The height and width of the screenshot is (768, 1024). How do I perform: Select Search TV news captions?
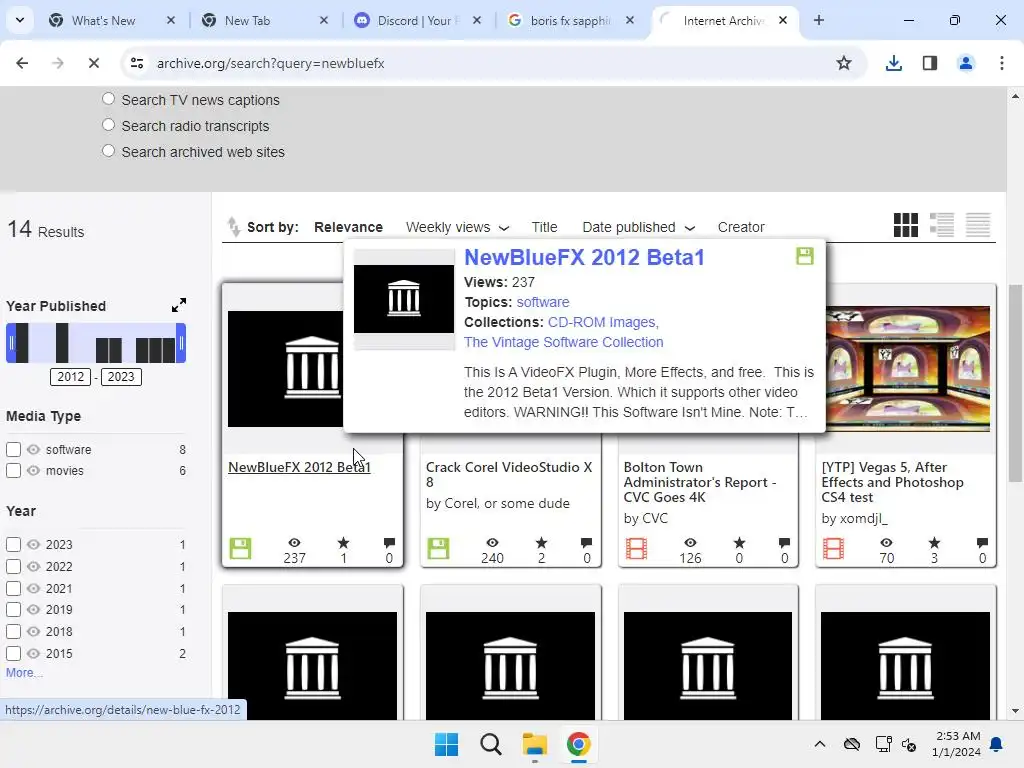click(x=108, y=99)
